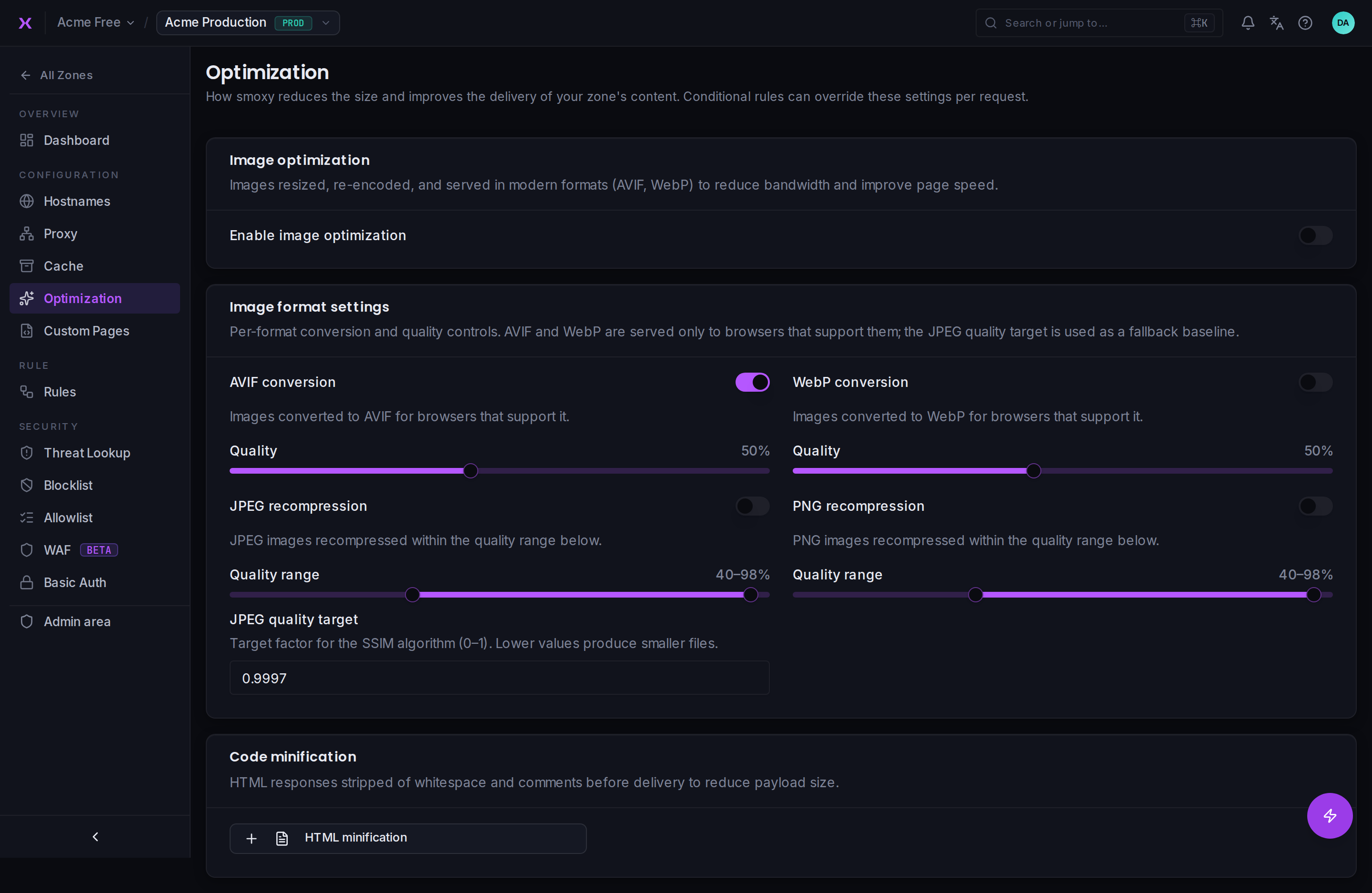Expand the Acme Free organization dropdown
Image resolution: width=1372 pixels, height=893 pixels.
(x=96, y=22)
